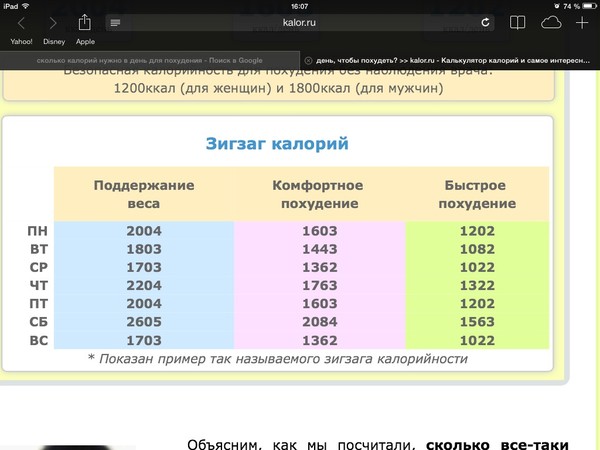Open the Disney bookmark
The height and width of the screenshot is (450, 600).
coord(54,42)
